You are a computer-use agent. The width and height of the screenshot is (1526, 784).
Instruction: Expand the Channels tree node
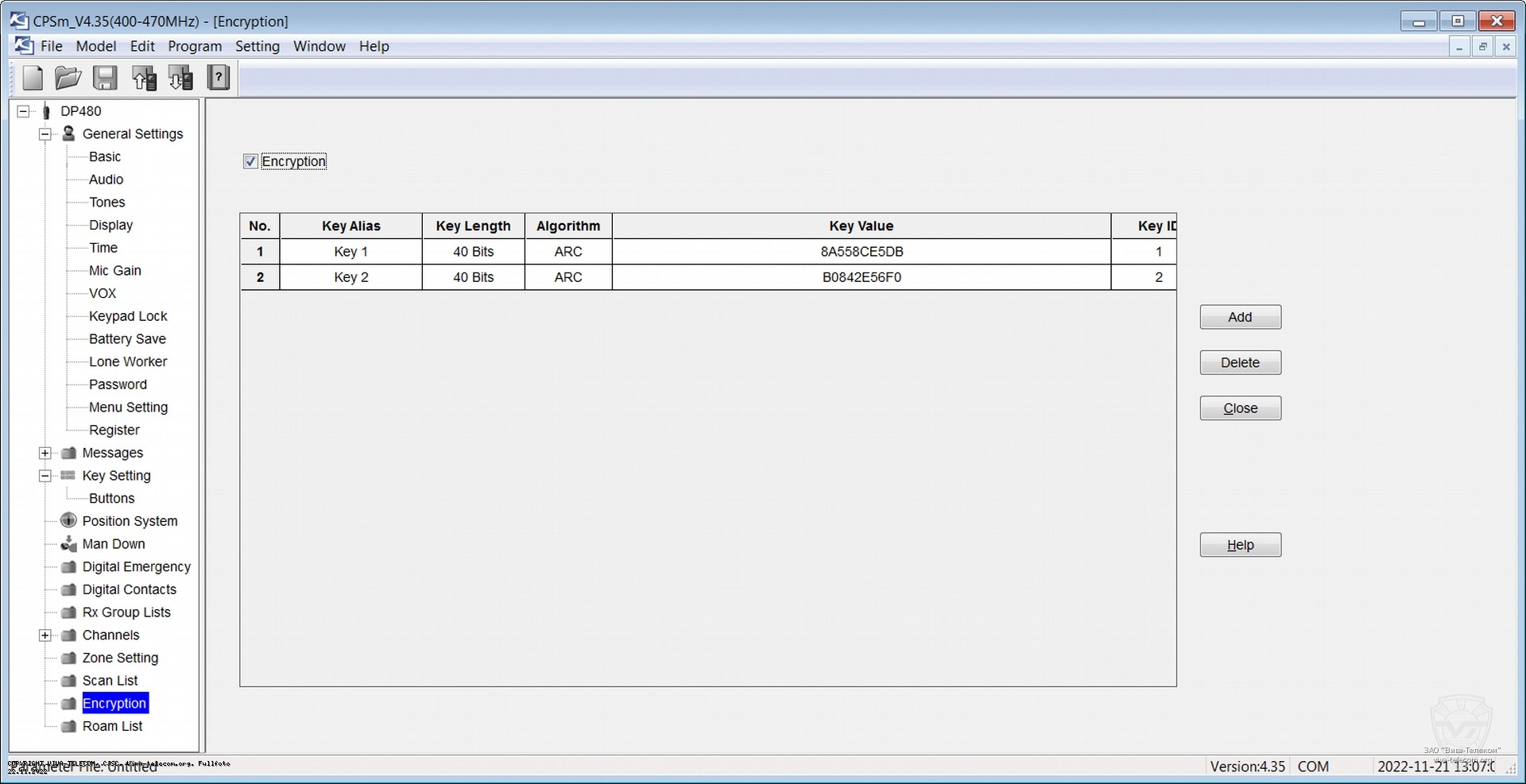pos(45,635)
